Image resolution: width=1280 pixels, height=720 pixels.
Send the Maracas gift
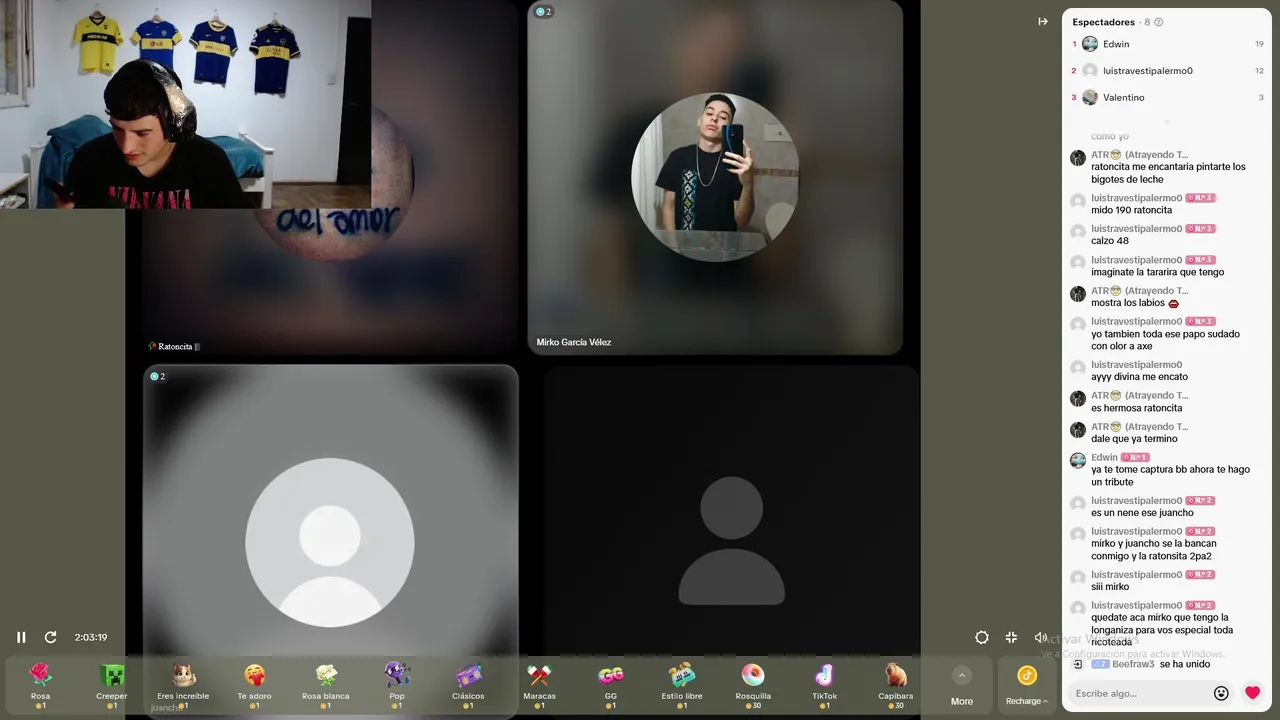[x=539, y=685]
